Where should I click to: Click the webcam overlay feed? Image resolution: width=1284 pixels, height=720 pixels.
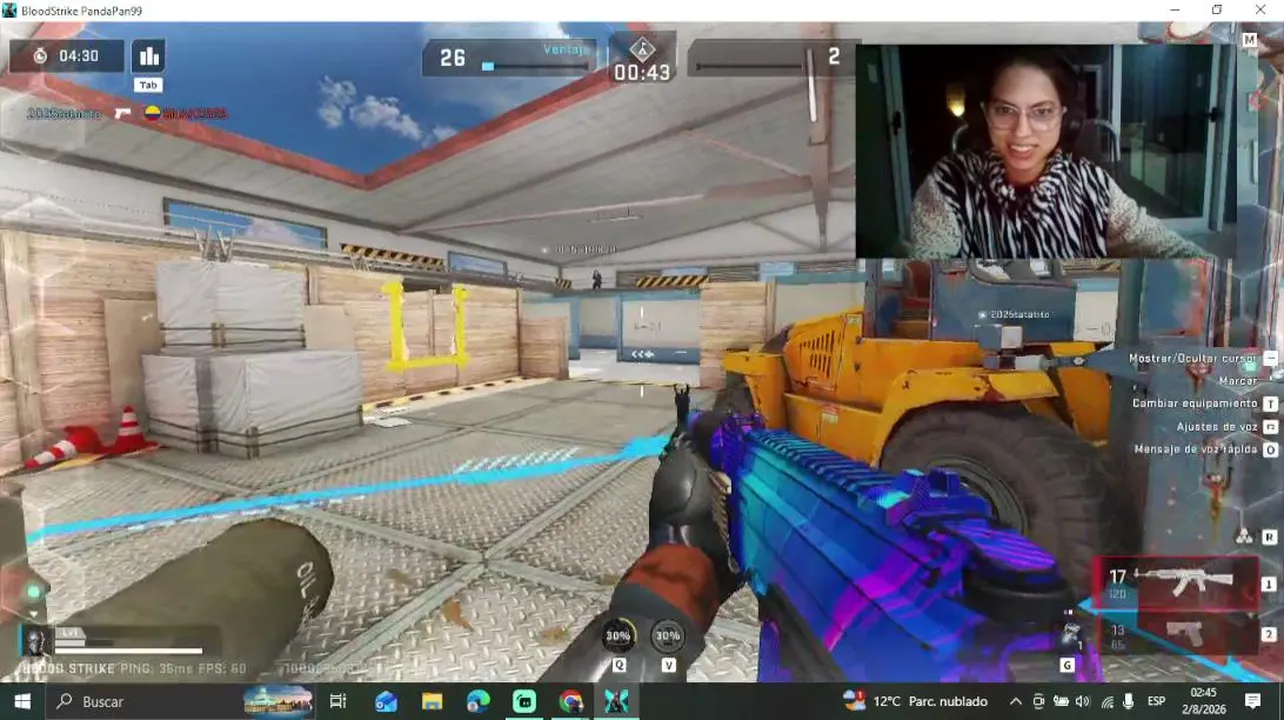[1046, 151]
